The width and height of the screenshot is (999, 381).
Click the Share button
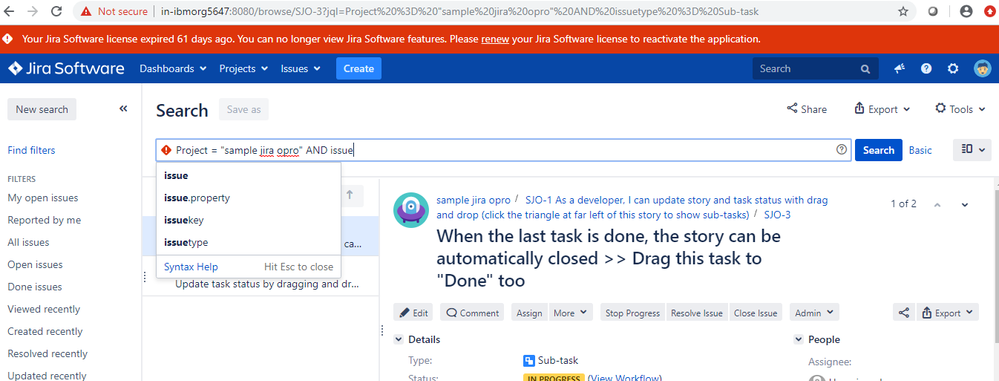click(807, 109)
